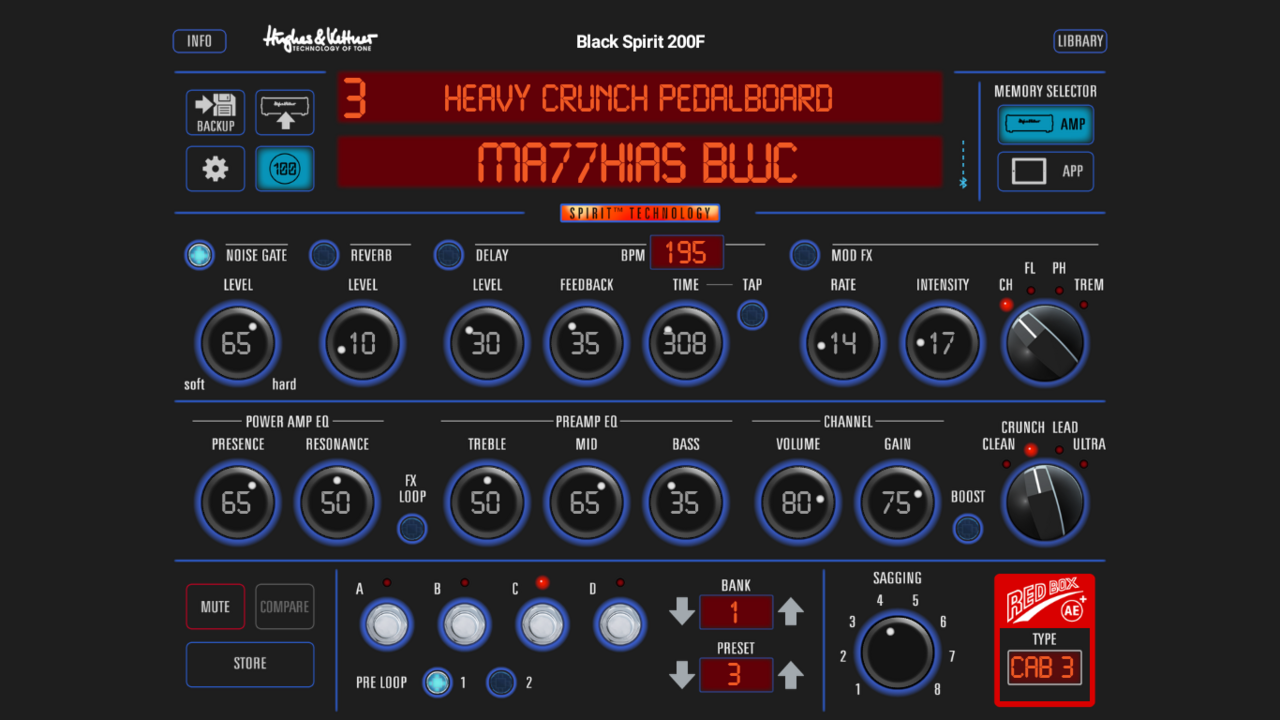
Task: Click the Bank up arrow
Action: click(x=791, y=611)
